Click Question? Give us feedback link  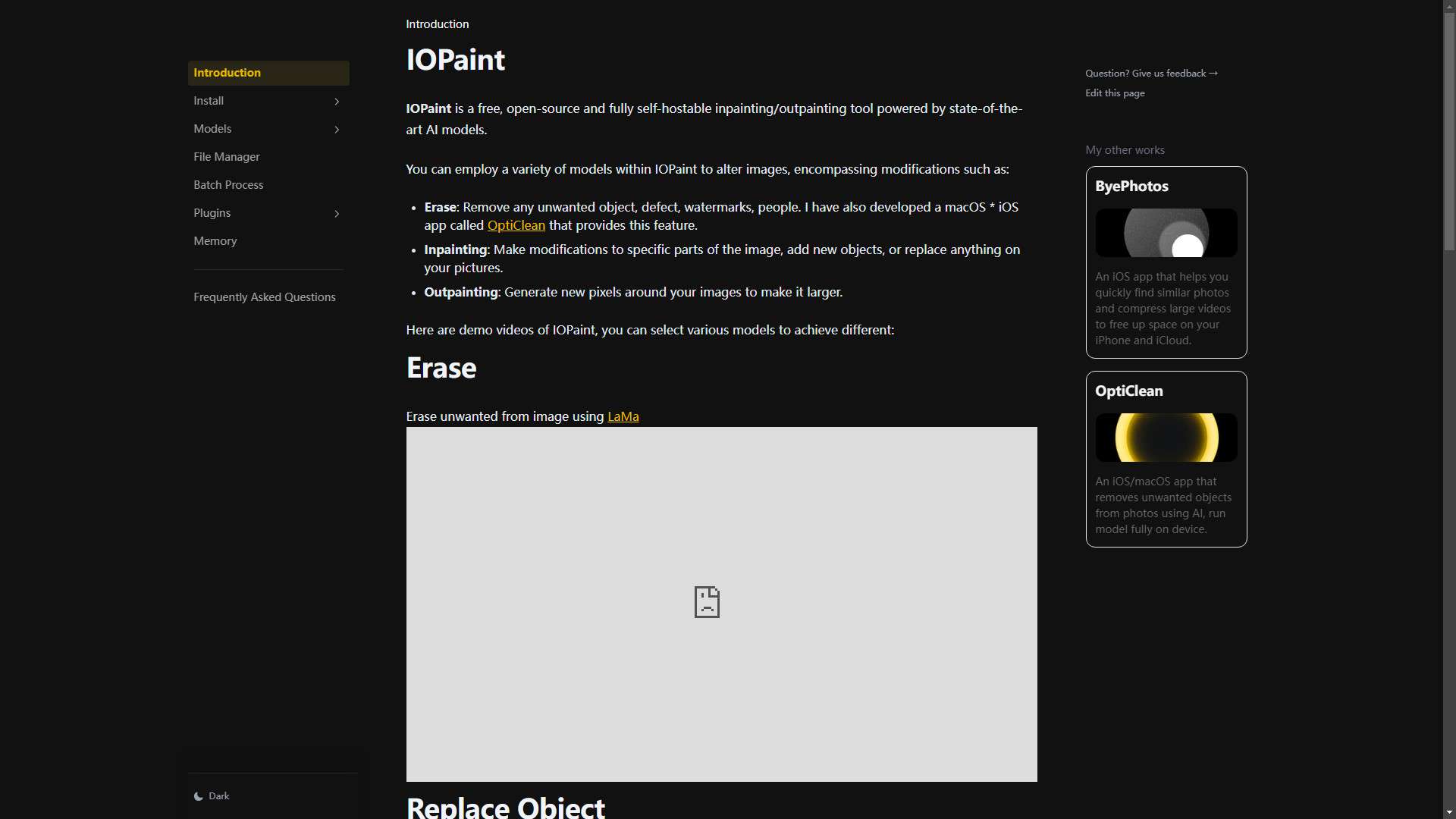tap(1151, 74)
